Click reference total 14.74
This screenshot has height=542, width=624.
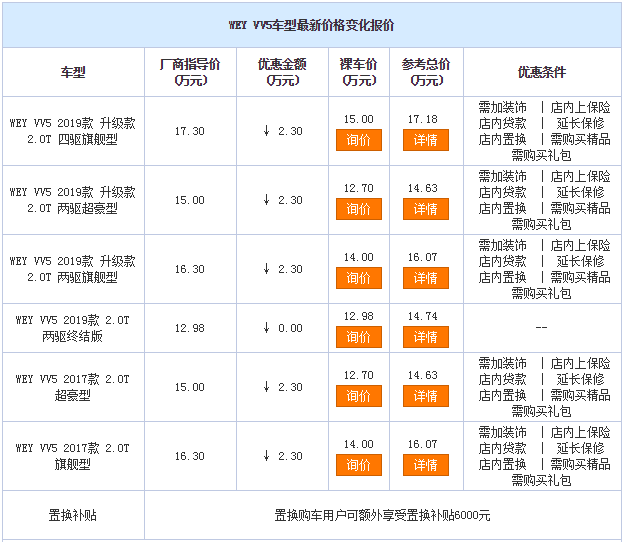423,316
